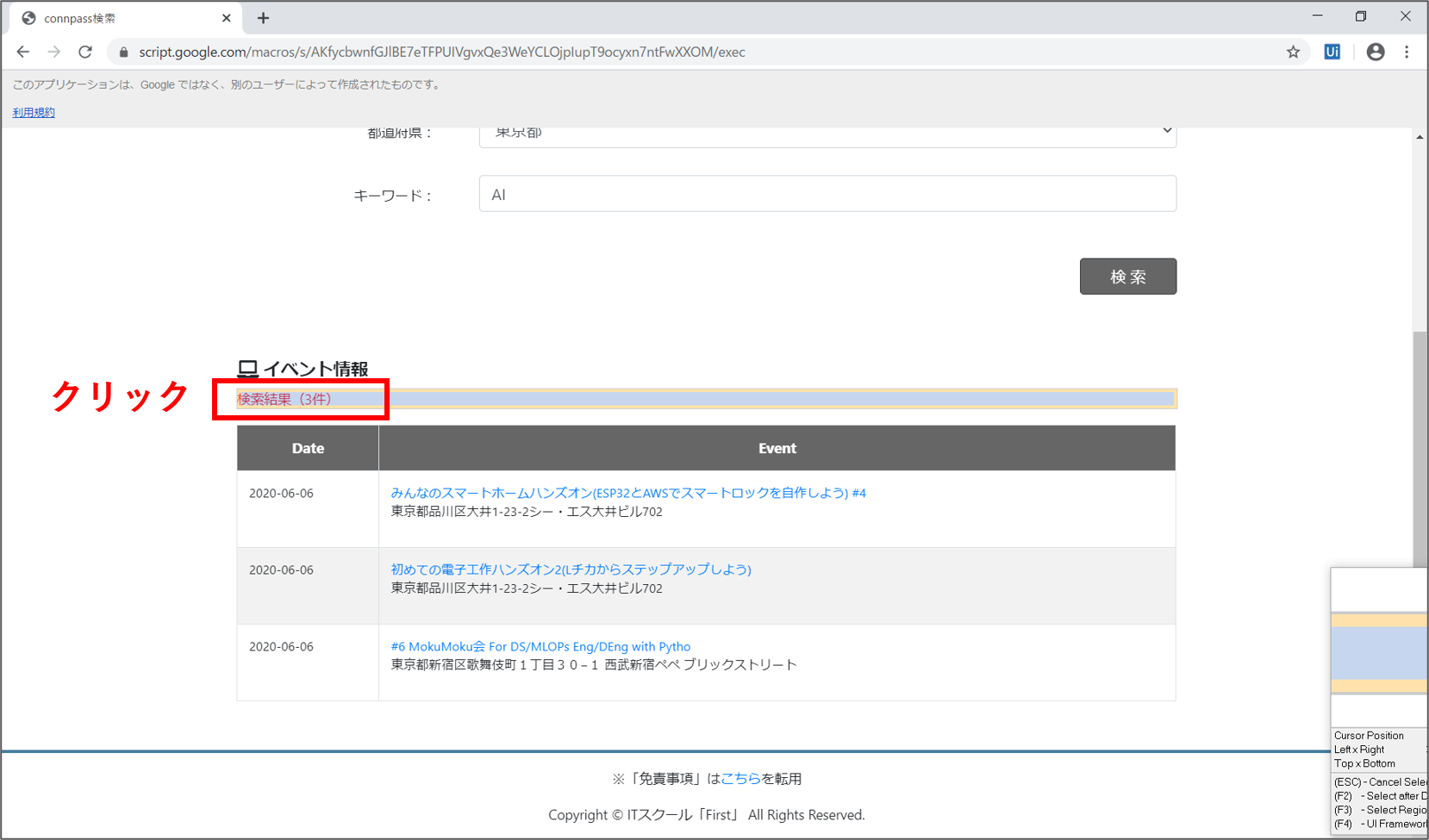Image resolution: width=1429 pixels, height=840 pixels.
Task: Click the browser back arrow
Action: (x=23, y=52)
